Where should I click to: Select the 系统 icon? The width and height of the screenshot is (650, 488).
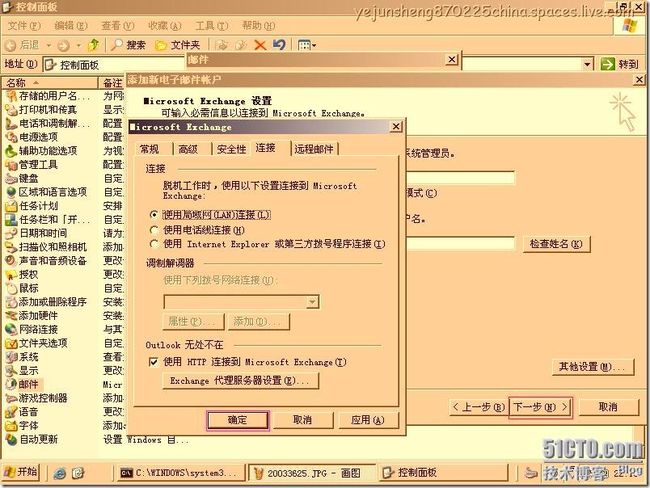pos(11,357)
